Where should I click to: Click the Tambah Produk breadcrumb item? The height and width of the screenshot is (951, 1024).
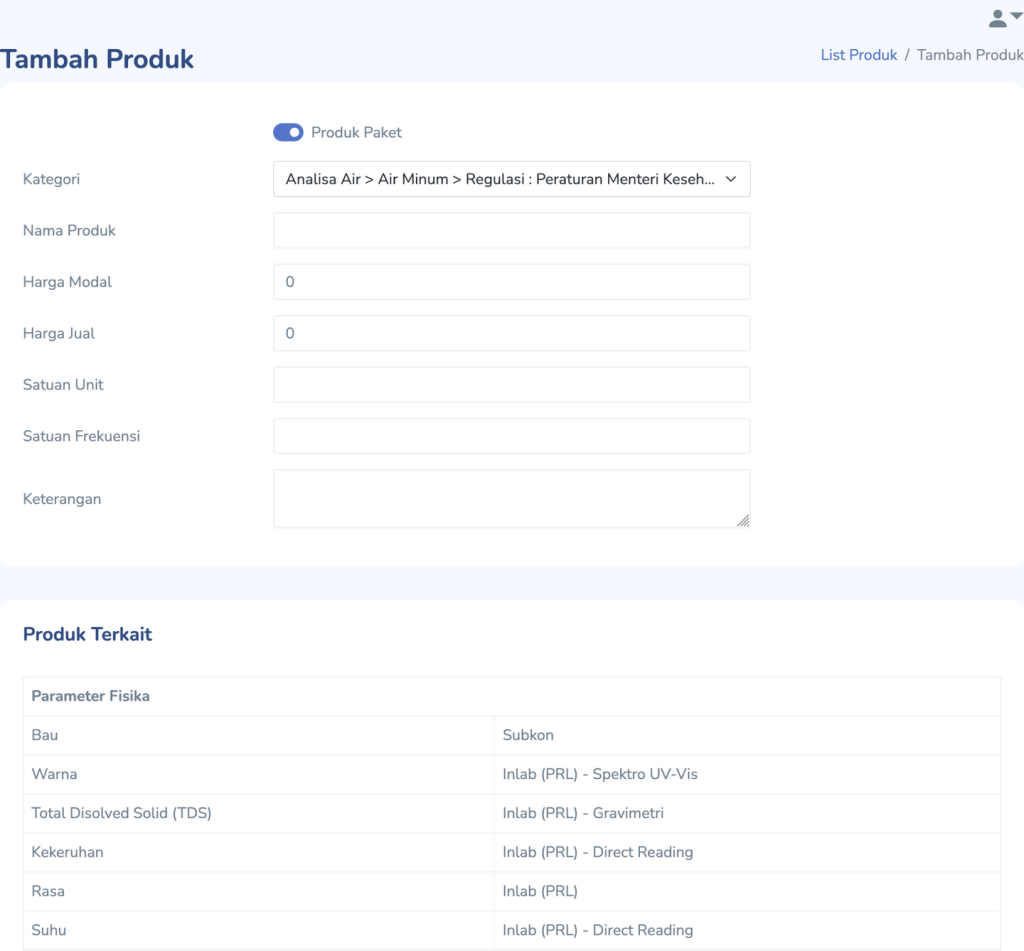click(x=969, y=55)
